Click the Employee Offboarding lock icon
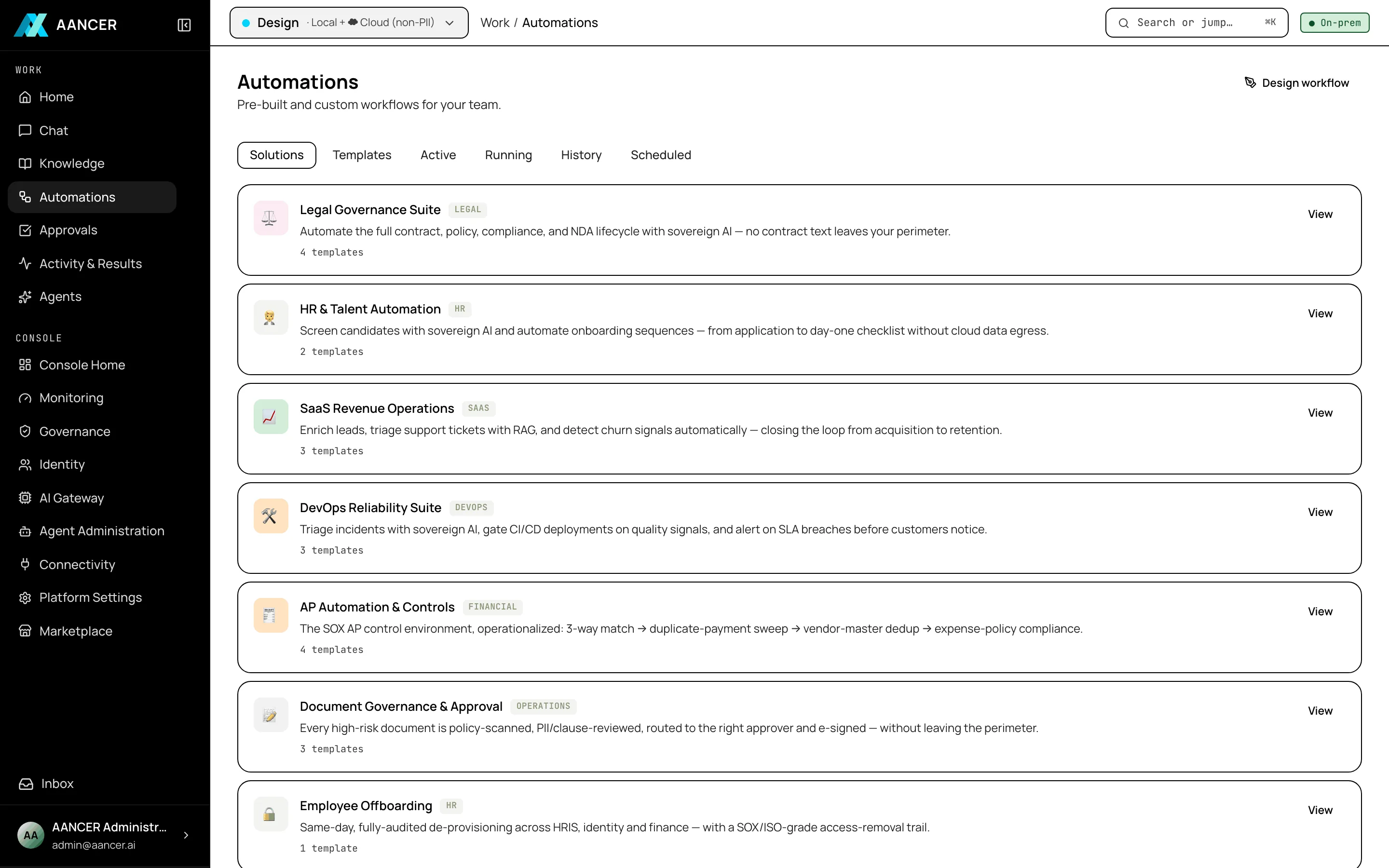 pyautogui.click(x=271, y=814)
